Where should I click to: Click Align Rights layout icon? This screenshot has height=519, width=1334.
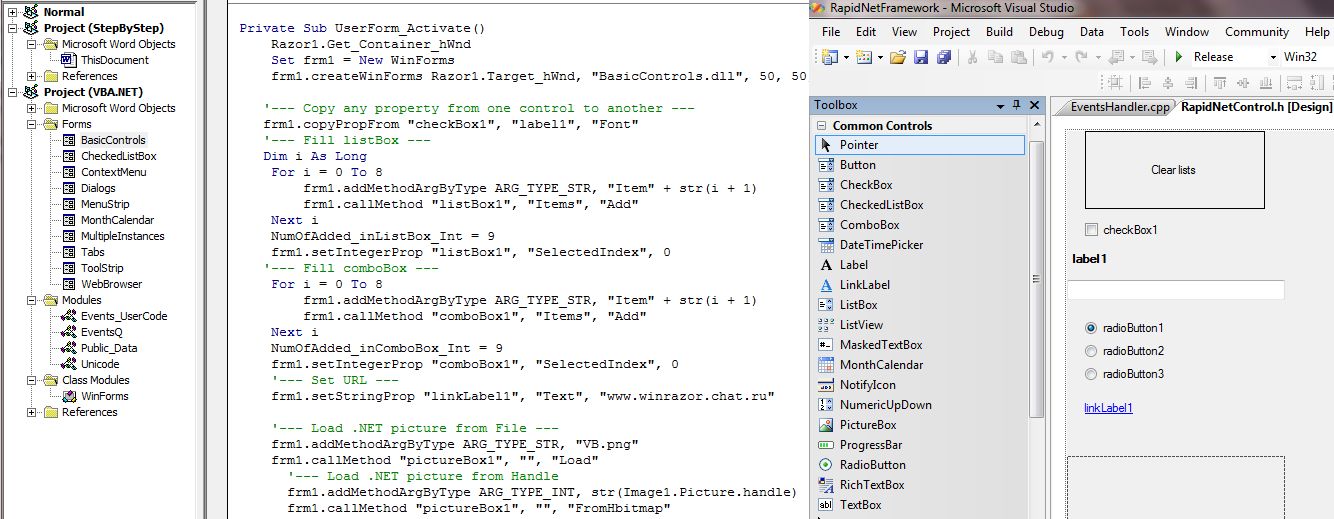click(x=1193, y=83)
